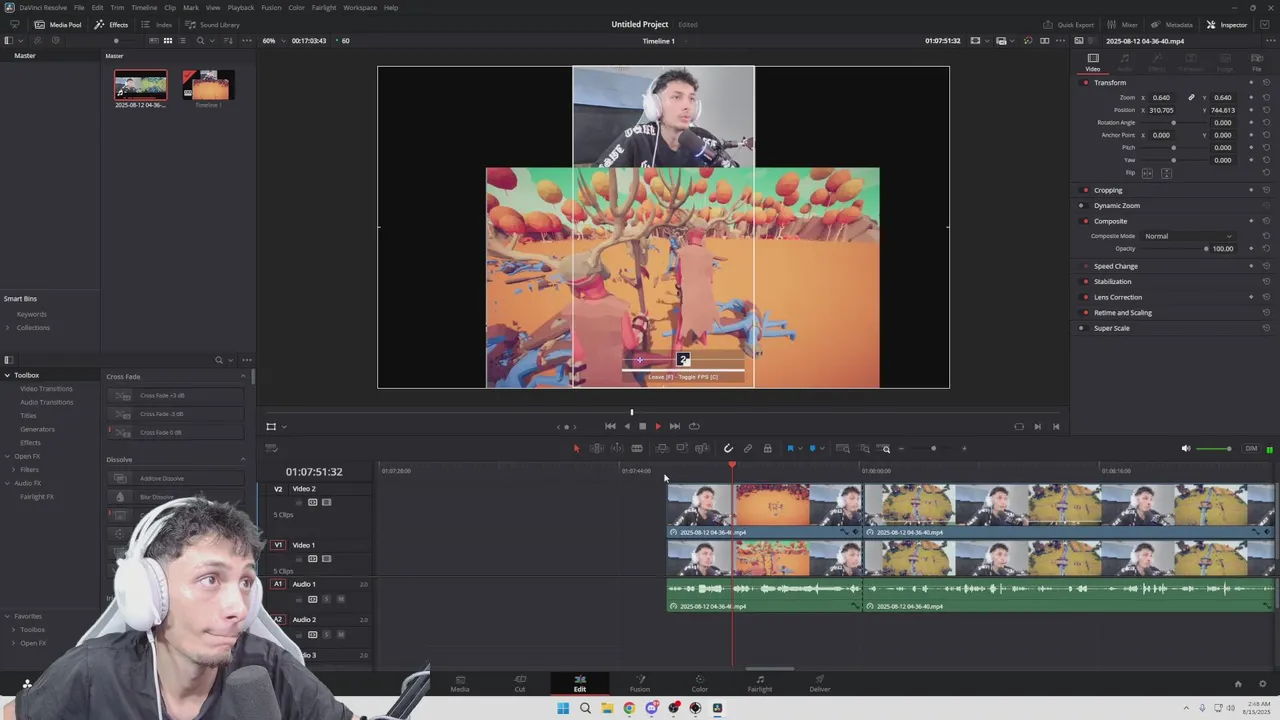
Task: Toggle Zoom X/Y link chain icon
Action: [1191, 98]
